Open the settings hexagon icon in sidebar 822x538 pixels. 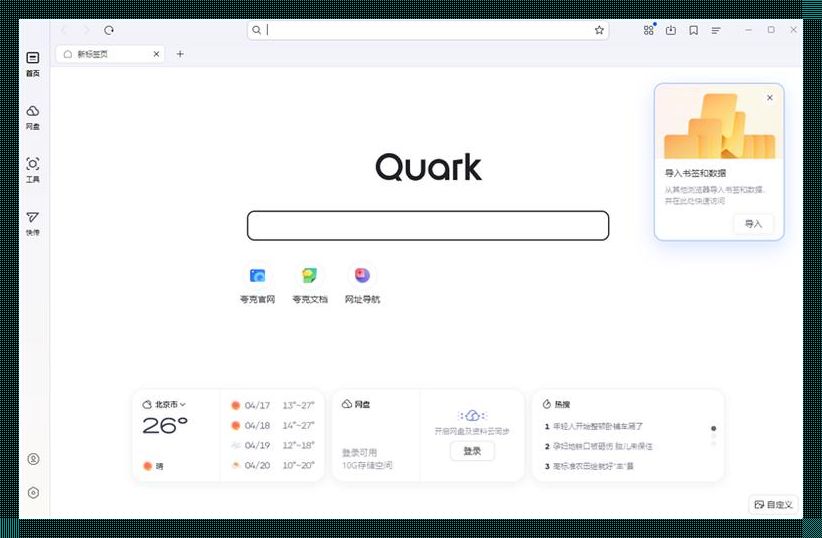coord(33,492)
